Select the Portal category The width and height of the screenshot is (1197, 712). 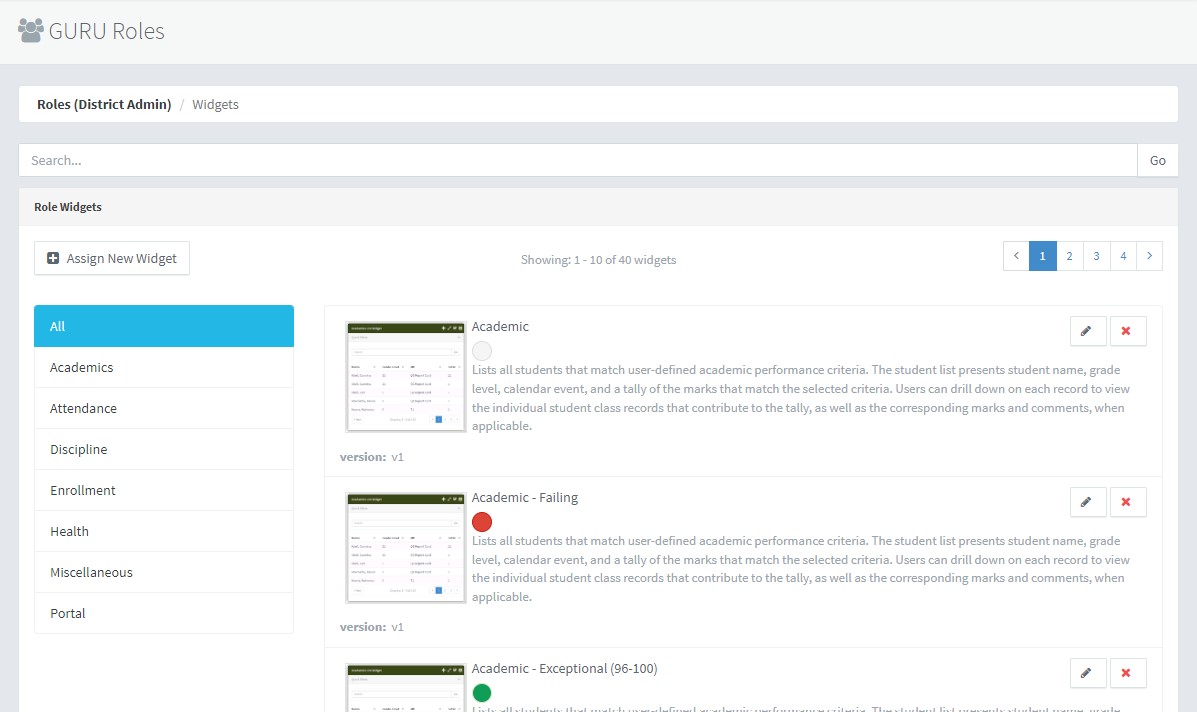pos(164,613)
